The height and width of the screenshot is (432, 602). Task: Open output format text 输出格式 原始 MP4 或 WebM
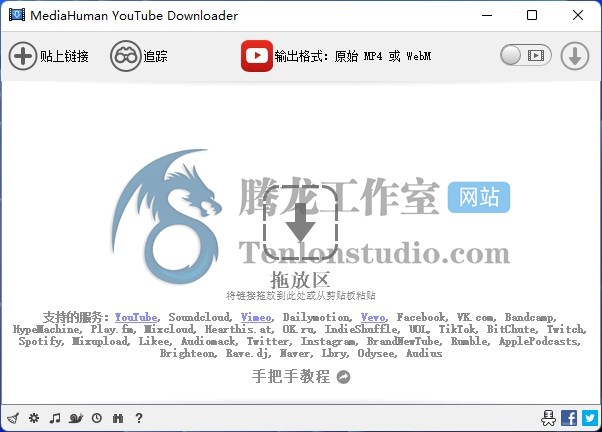coord(352,56)
